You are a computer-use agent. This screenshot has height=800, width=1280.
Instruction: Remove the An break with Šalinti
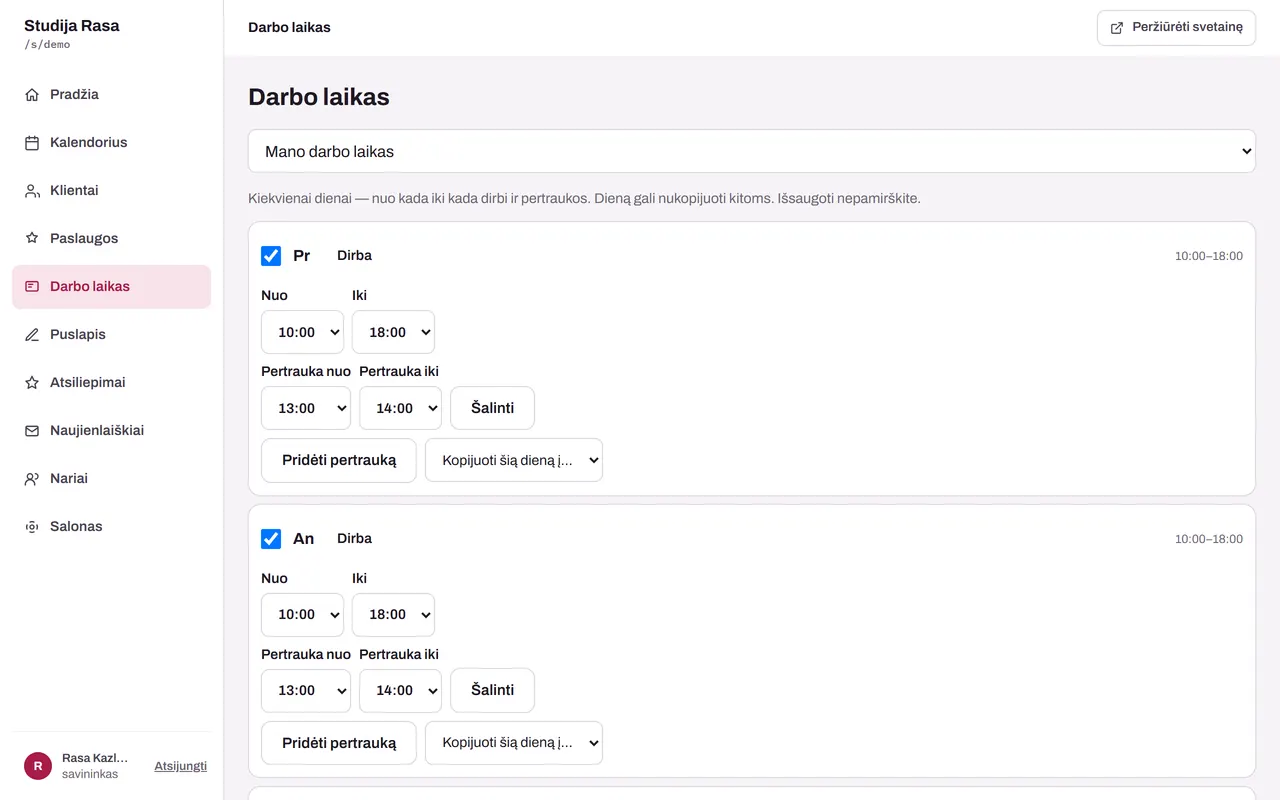coord(492,691)
